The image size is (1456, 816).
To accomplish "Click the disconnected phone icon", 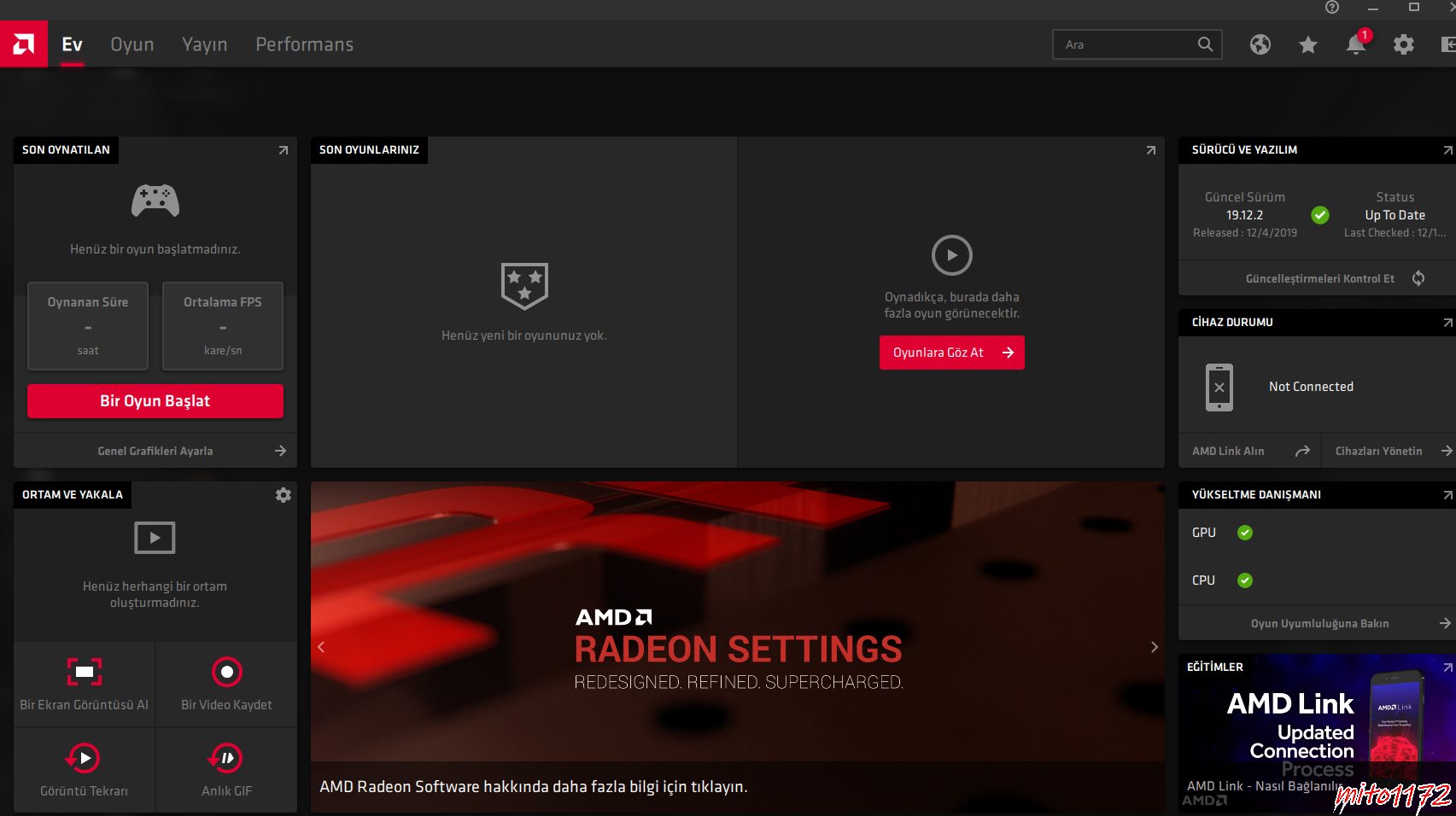I will pos(1219,388).
